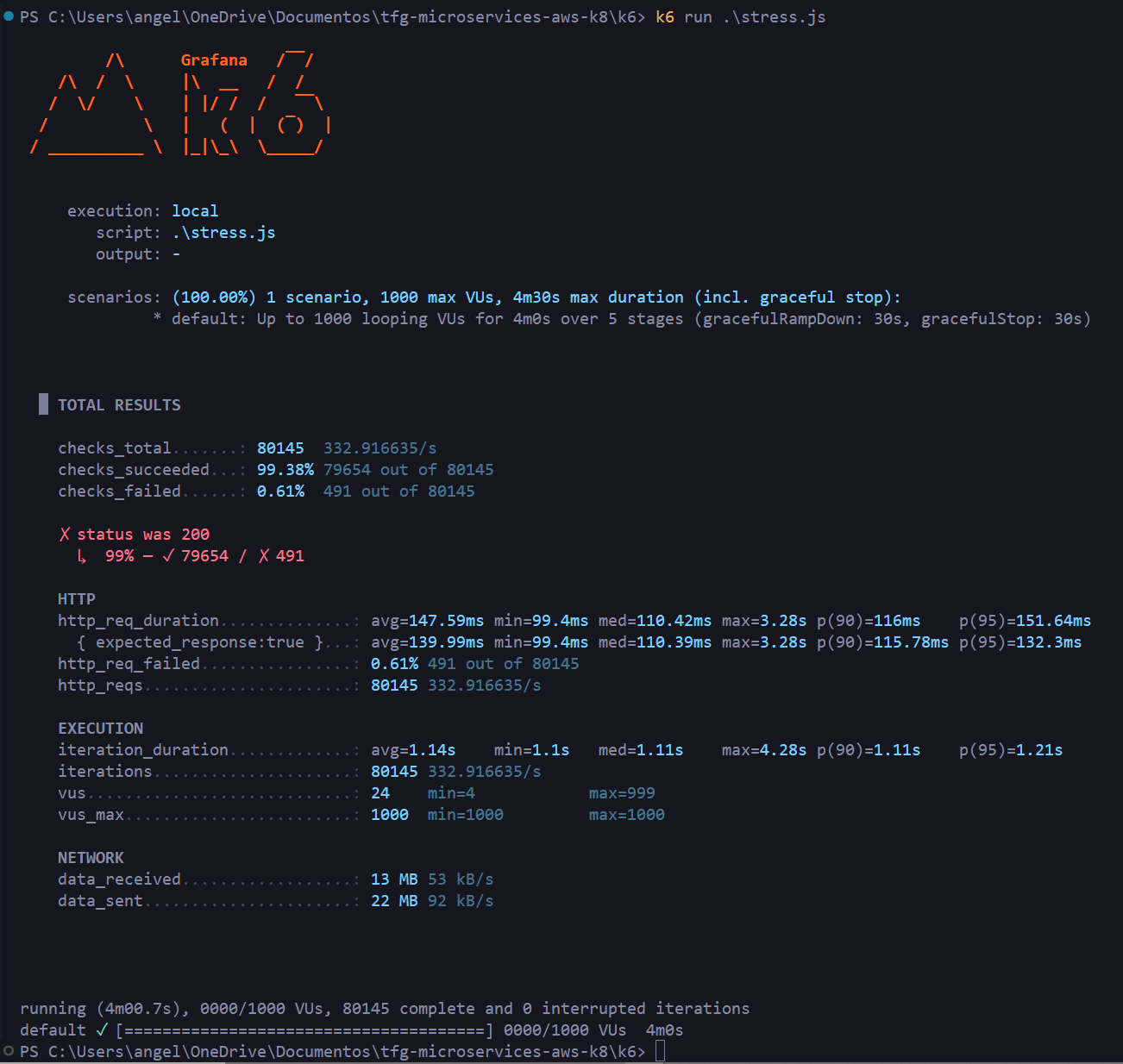Image resolution: width=1123 pixels, height=1064 pixels.
Task: Click the iteration_duration max=4.28s value
Action: 764,750
